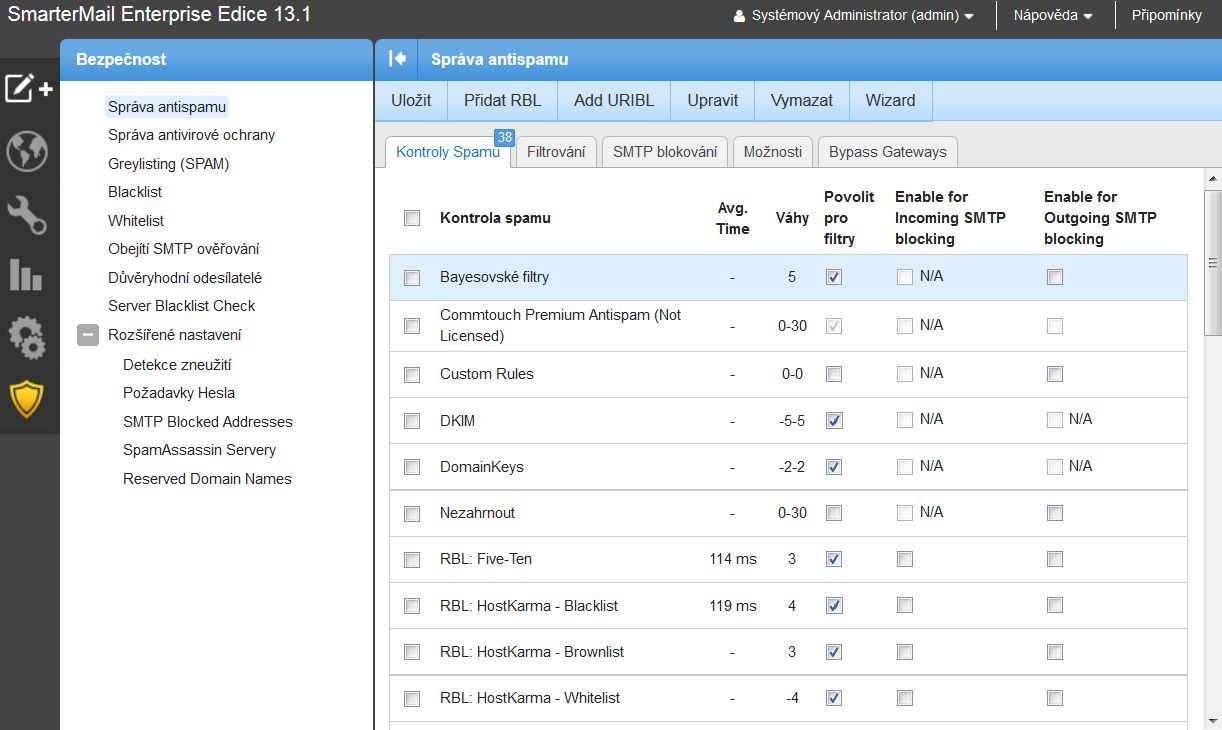The image size is (1222, 730).
Task: Sort by the Kontrola spamu column header
Action: pos(495,218)
